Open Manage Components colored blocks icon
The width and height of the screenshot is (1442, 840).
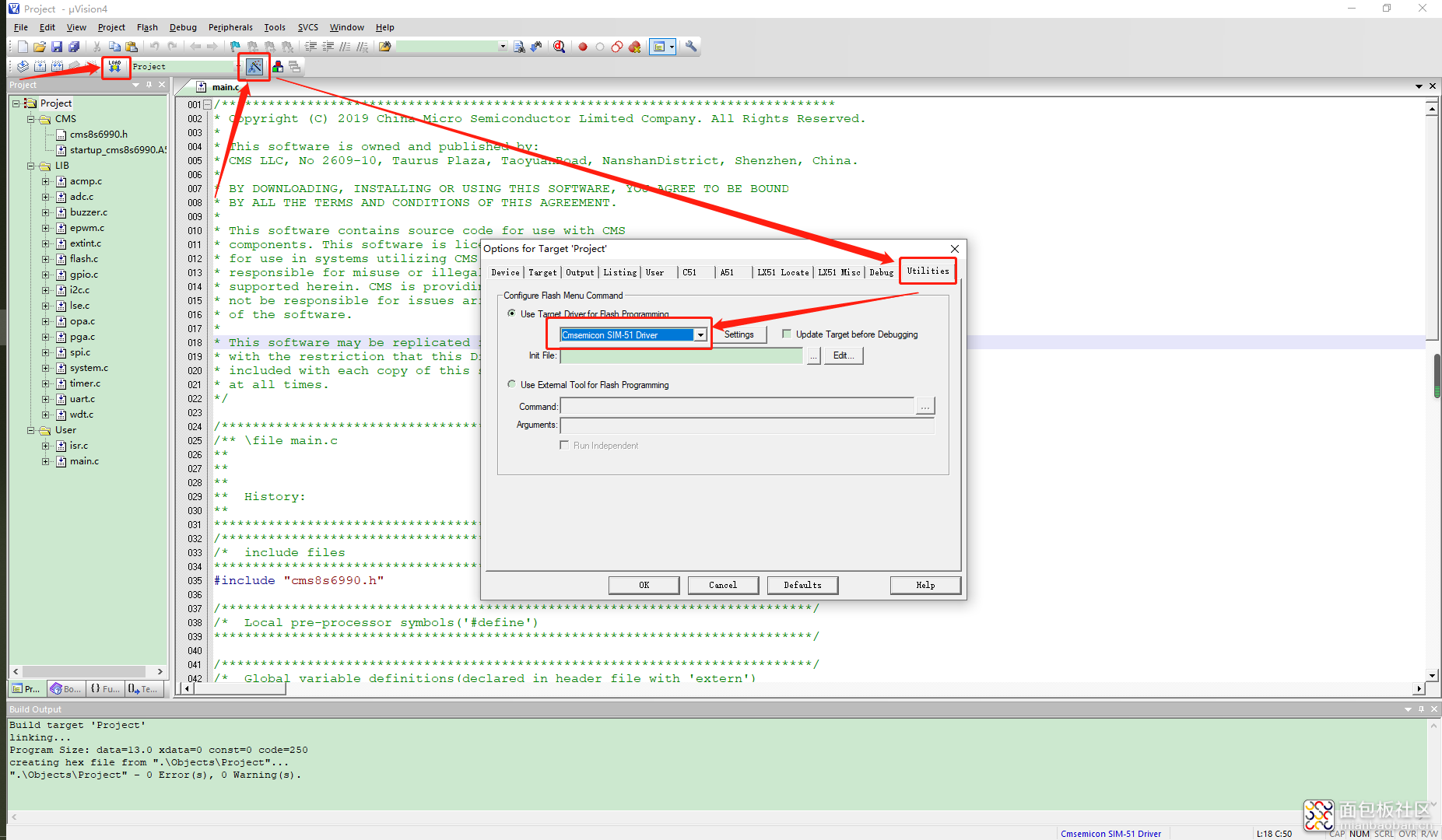coord(278,67)
